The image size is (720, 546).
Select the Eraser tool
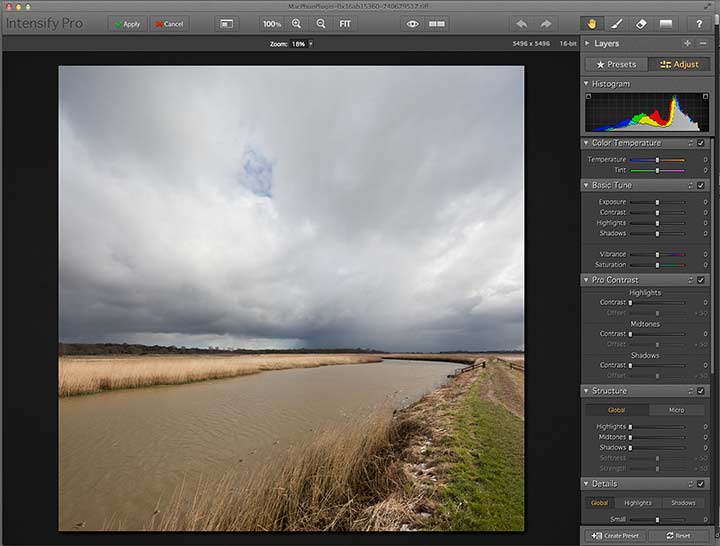(x=641, y=24)
